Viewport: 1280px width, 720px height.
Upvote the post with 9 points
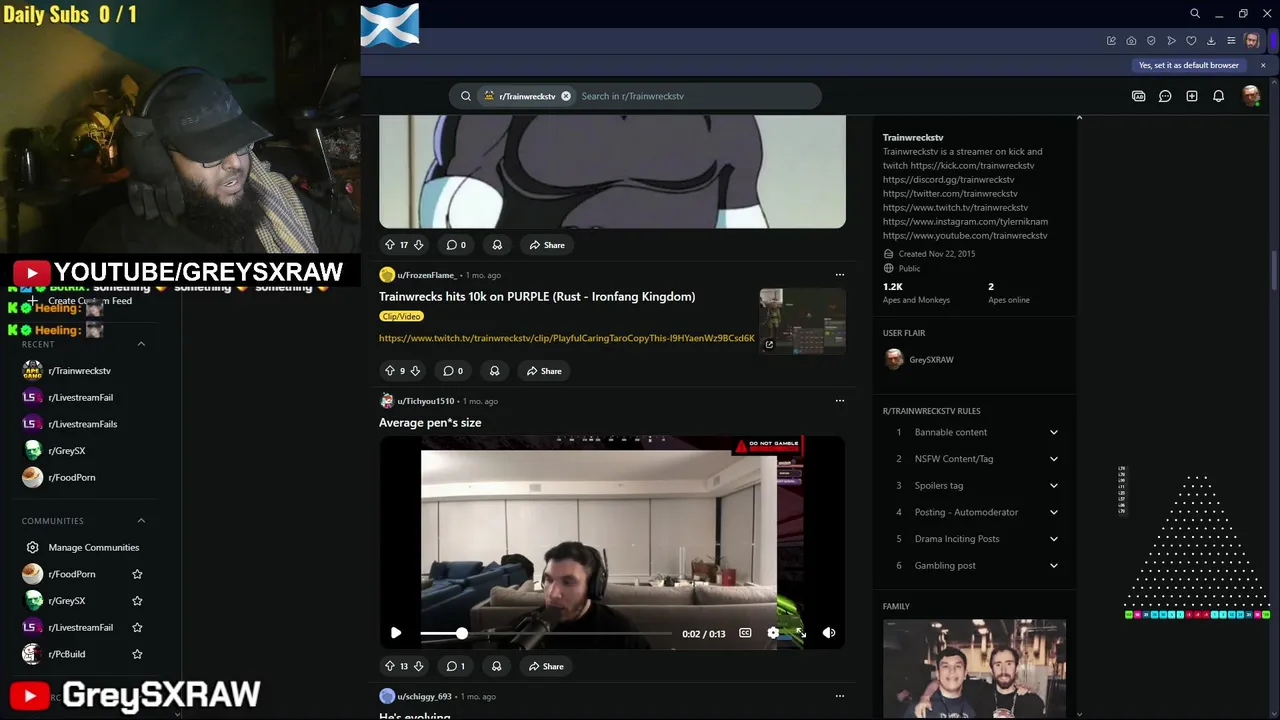(390, 371)
